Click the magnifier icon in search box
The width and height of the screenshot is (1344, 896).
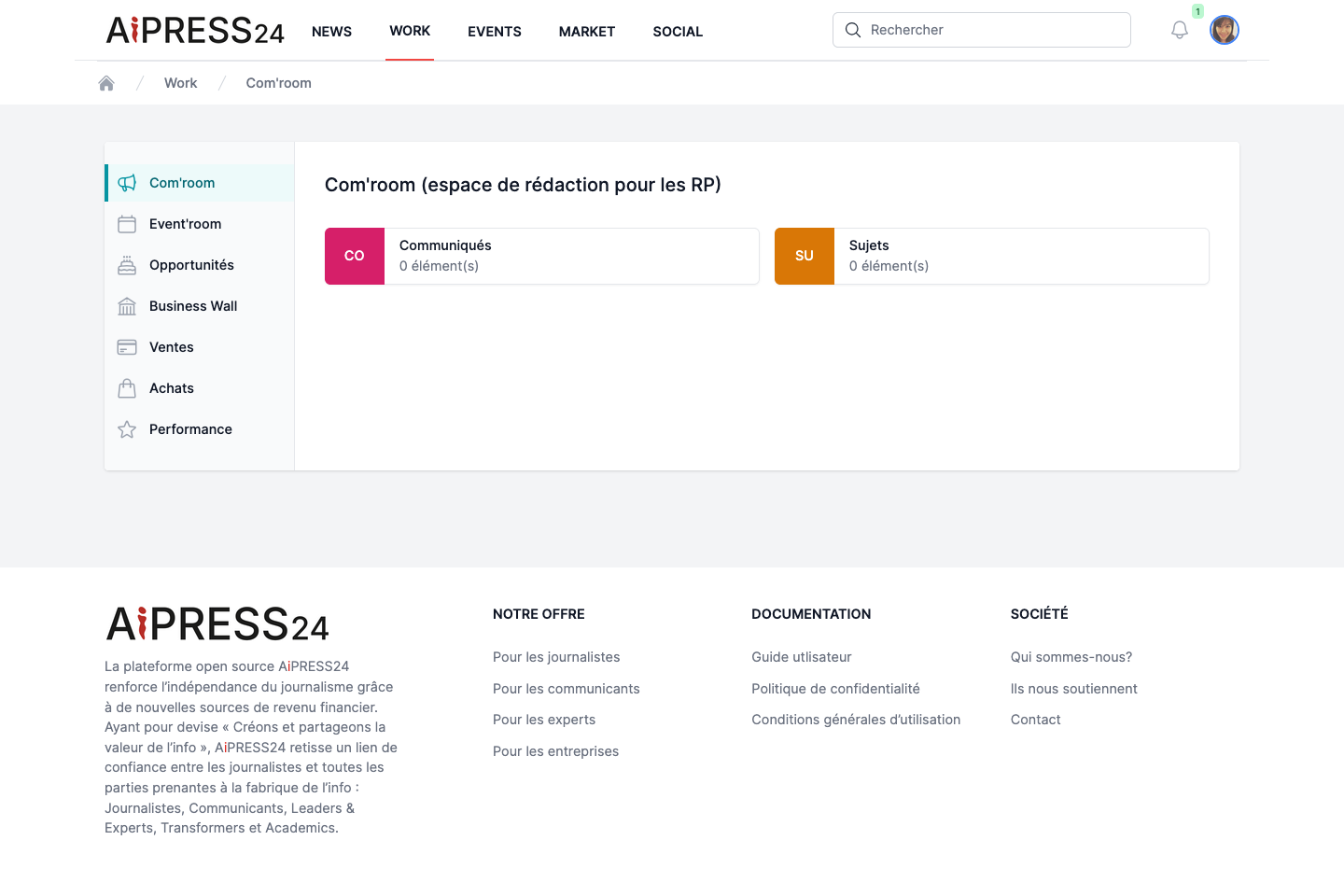click(853, 30)
